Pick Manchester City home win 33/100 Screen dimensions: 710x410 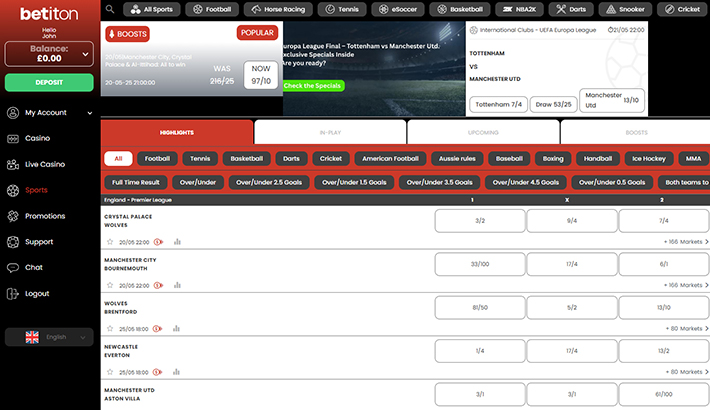(x=480, y=264)
